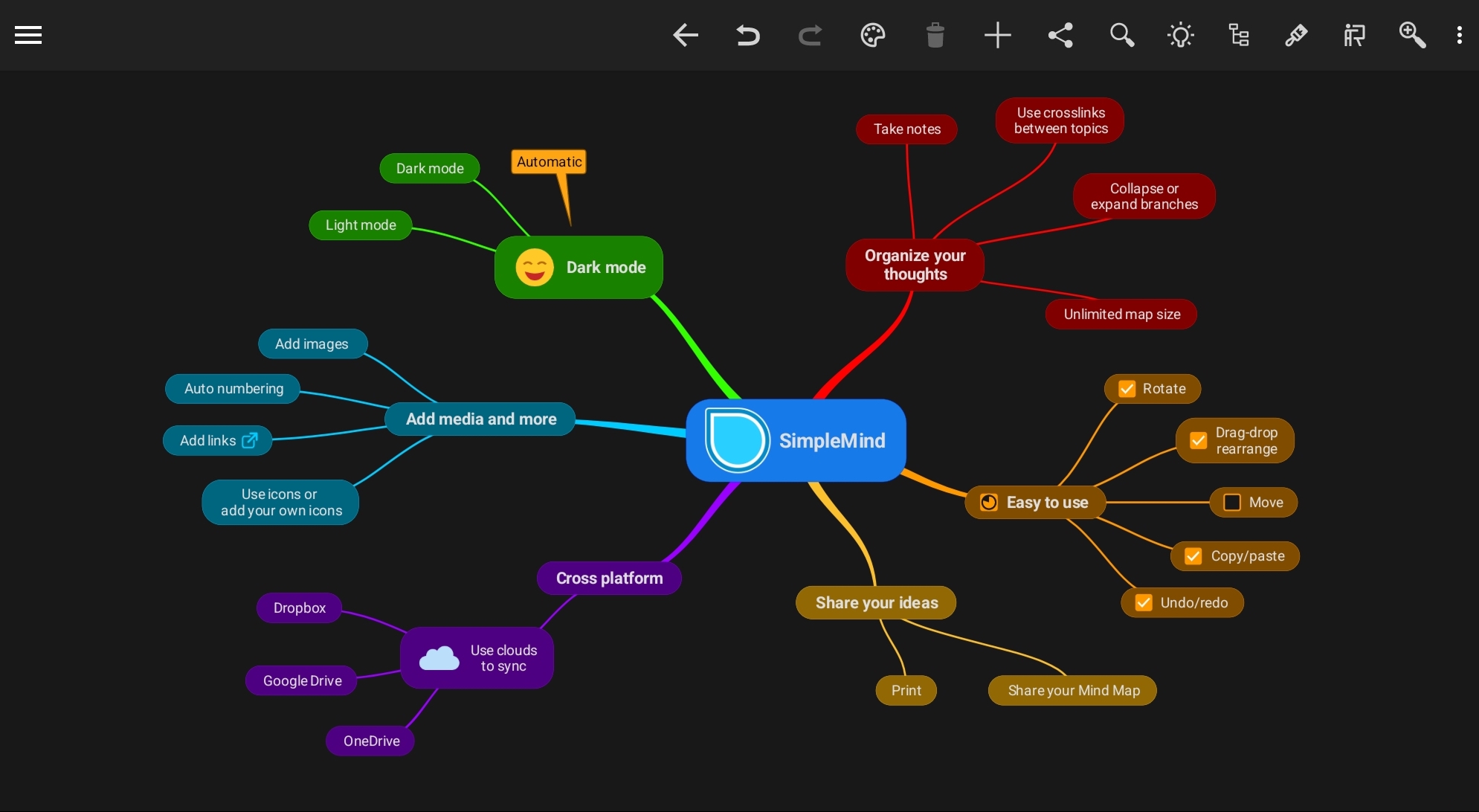This screenshot has height=812, width=1479.
Task: Click the delete/trash button in toolbar
Action: pos(935,35)
